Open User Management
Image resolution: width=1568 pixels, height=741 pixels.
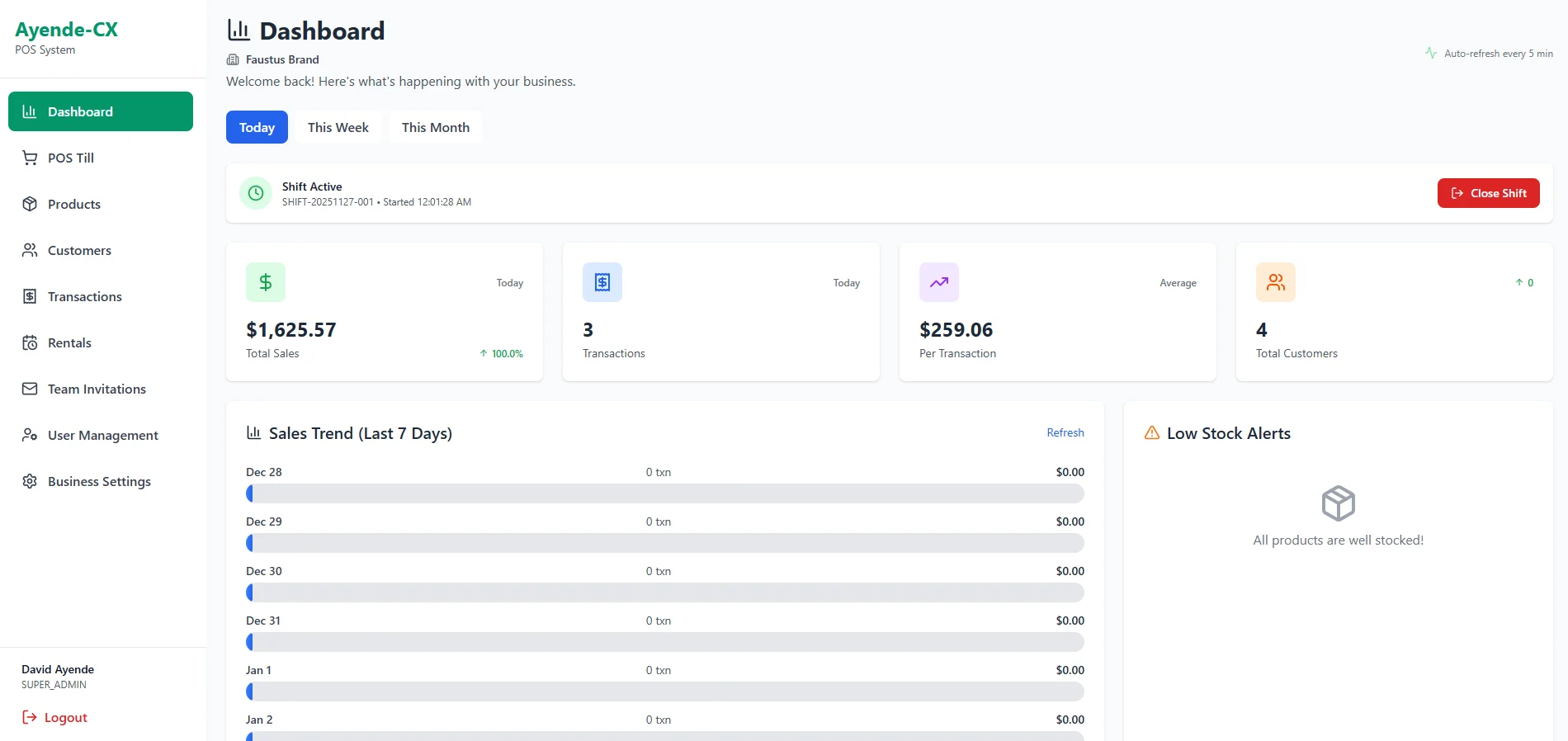[101, 435]
